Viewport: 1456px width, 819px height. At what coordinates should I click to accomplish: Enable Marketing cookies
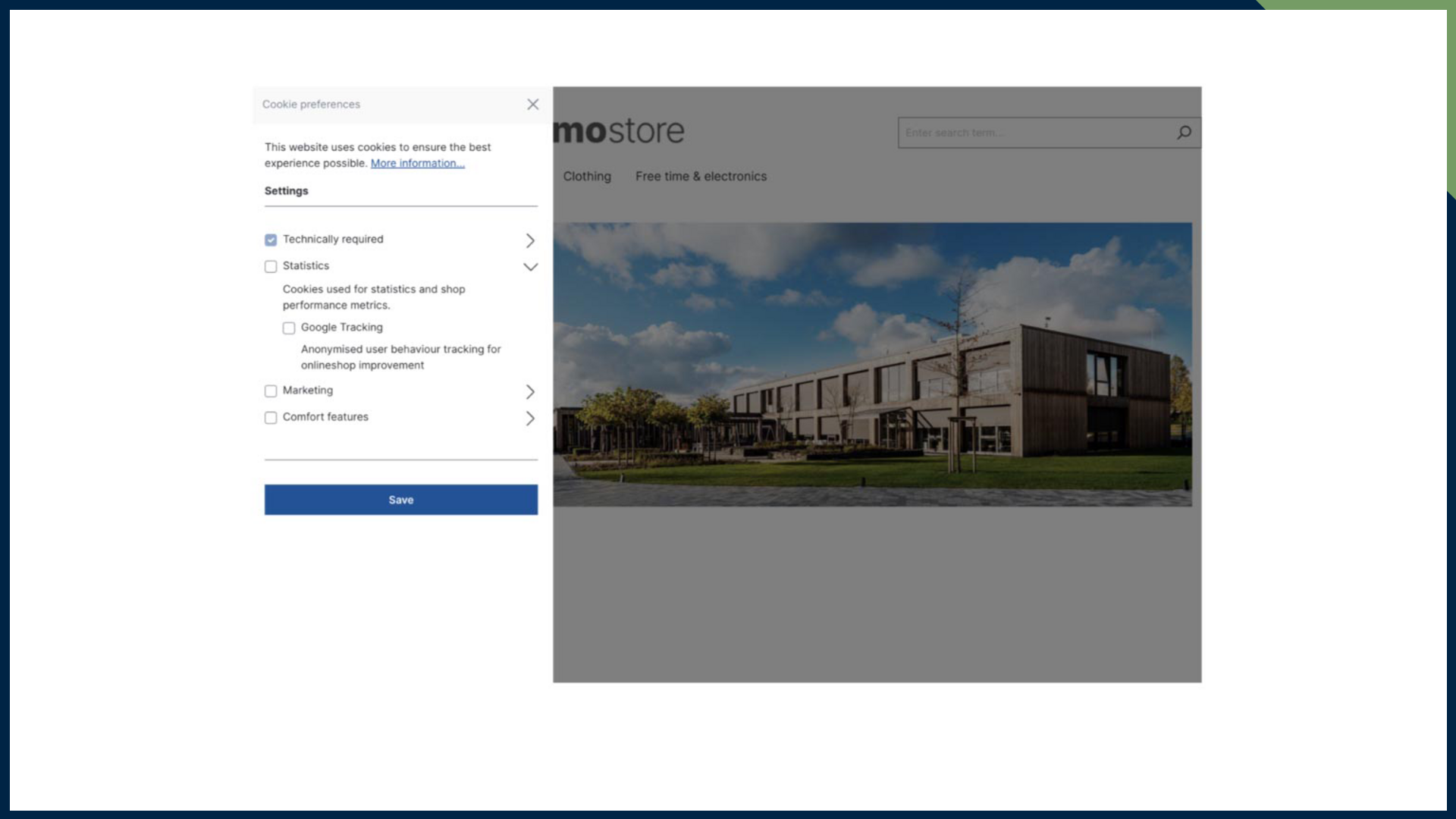coord(271,391)
